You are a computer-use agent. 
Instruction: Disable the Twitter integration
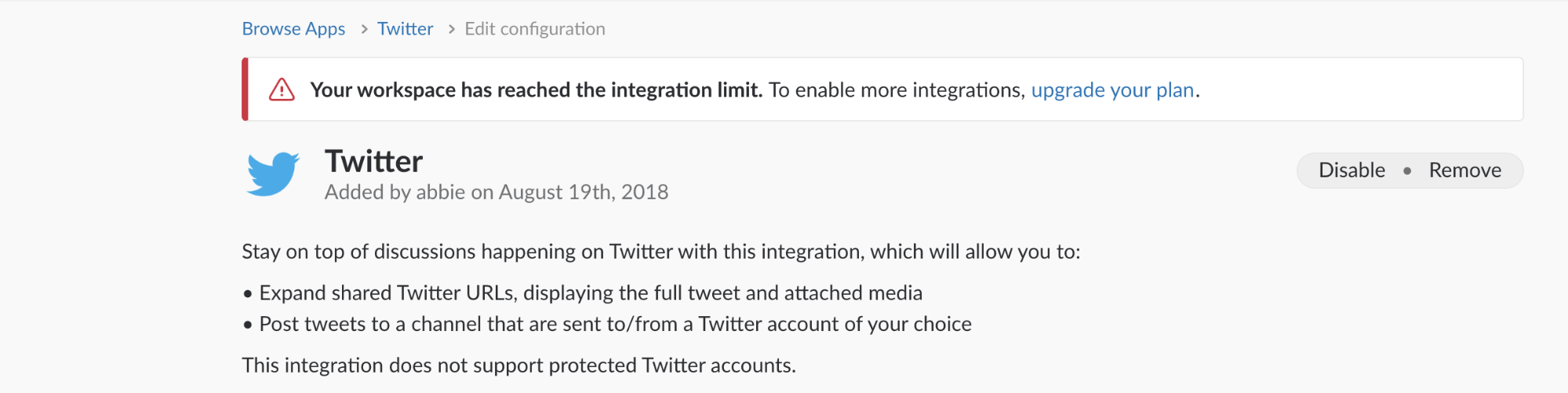tap(1352, 170)
